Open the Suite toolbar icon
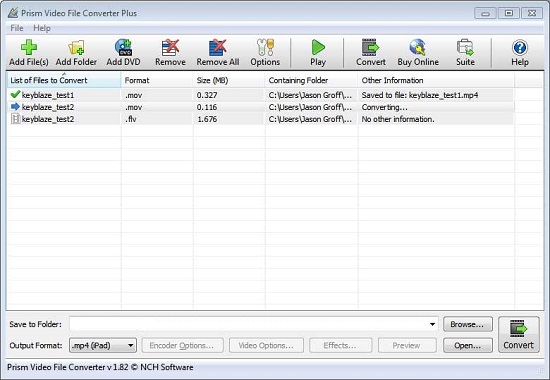The width and height of the screenshot is (550, 380). pos(465,53)
